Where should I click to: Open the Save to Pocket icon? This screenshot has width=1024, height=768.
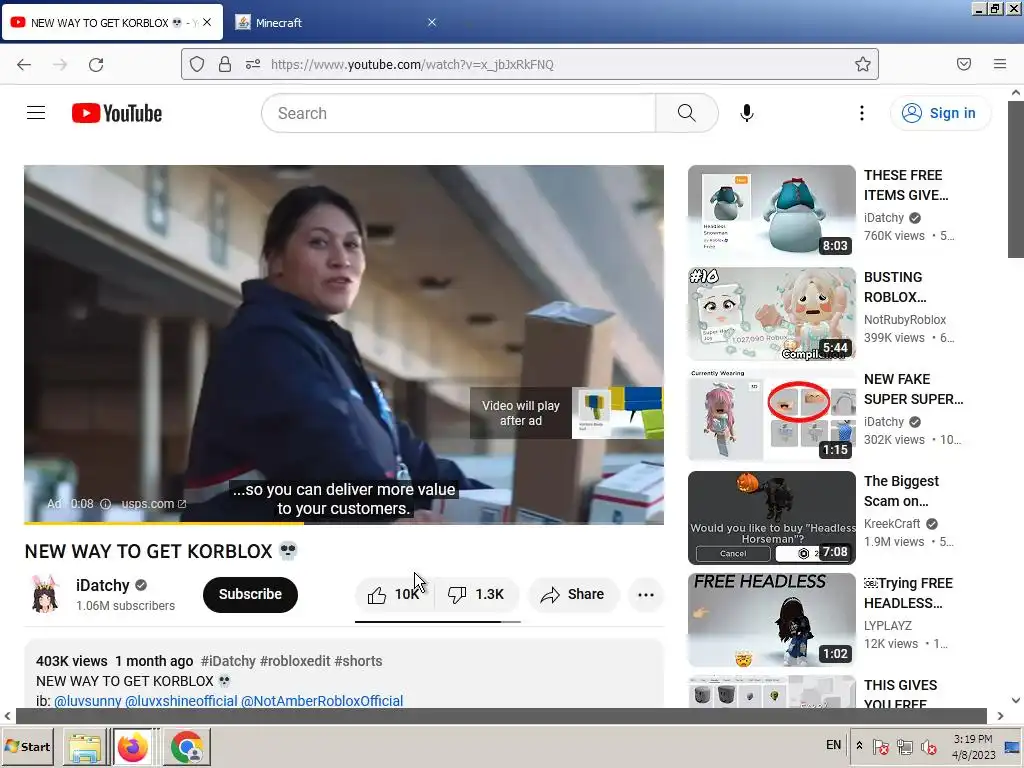[x=964, y=64]
